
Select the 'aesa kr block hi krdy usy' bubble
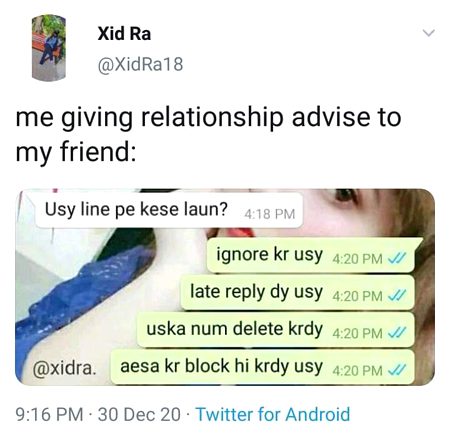(x=262, y=367)
